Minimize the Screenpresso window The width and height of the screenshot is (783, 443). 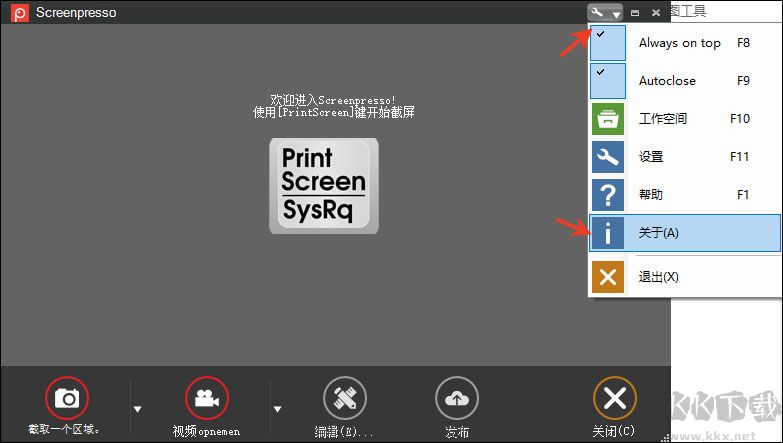coord(635,13)
